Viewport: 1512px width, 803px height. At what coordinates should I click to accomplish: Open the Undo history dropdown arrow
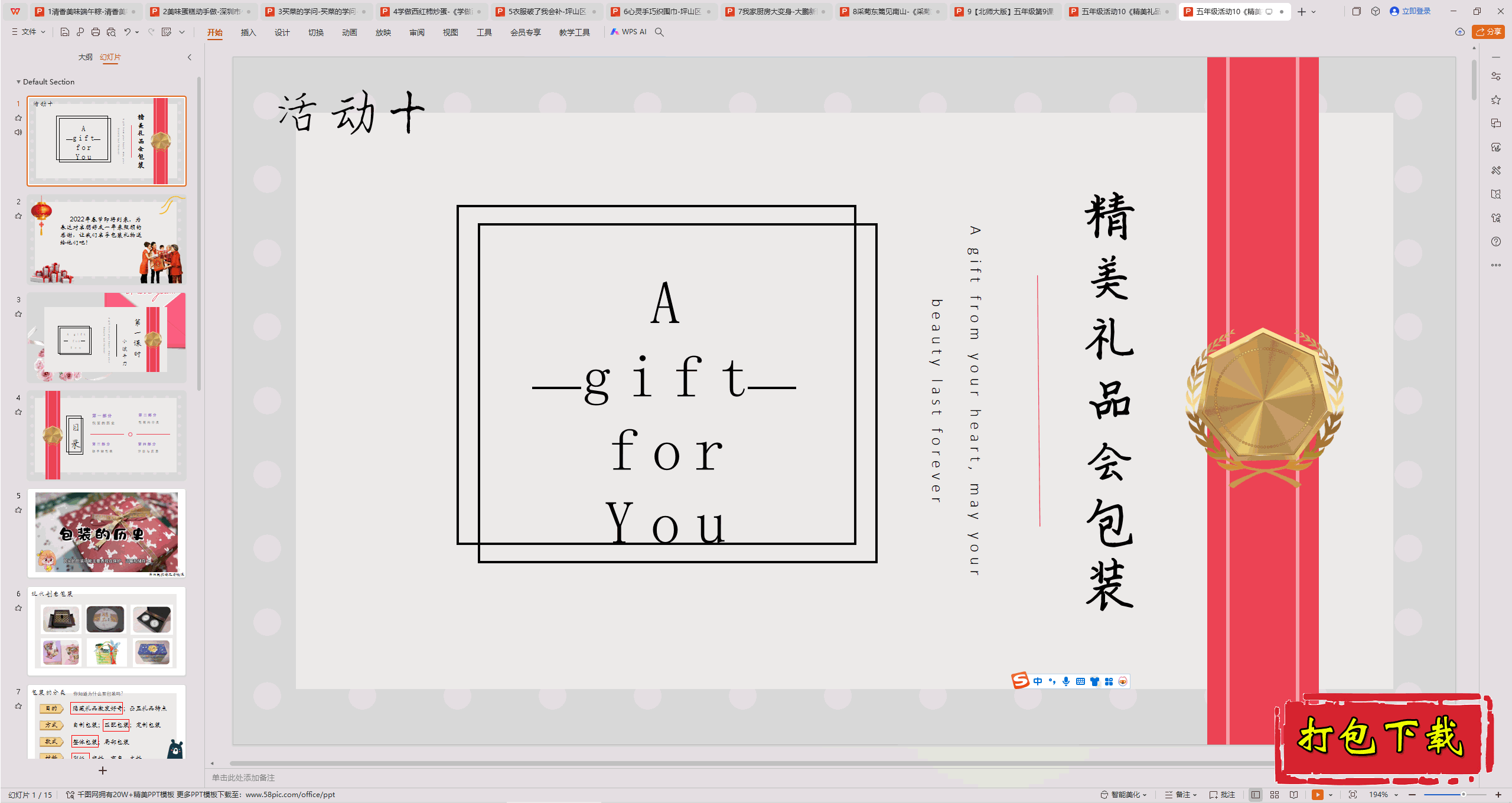(x=137, y=32)
